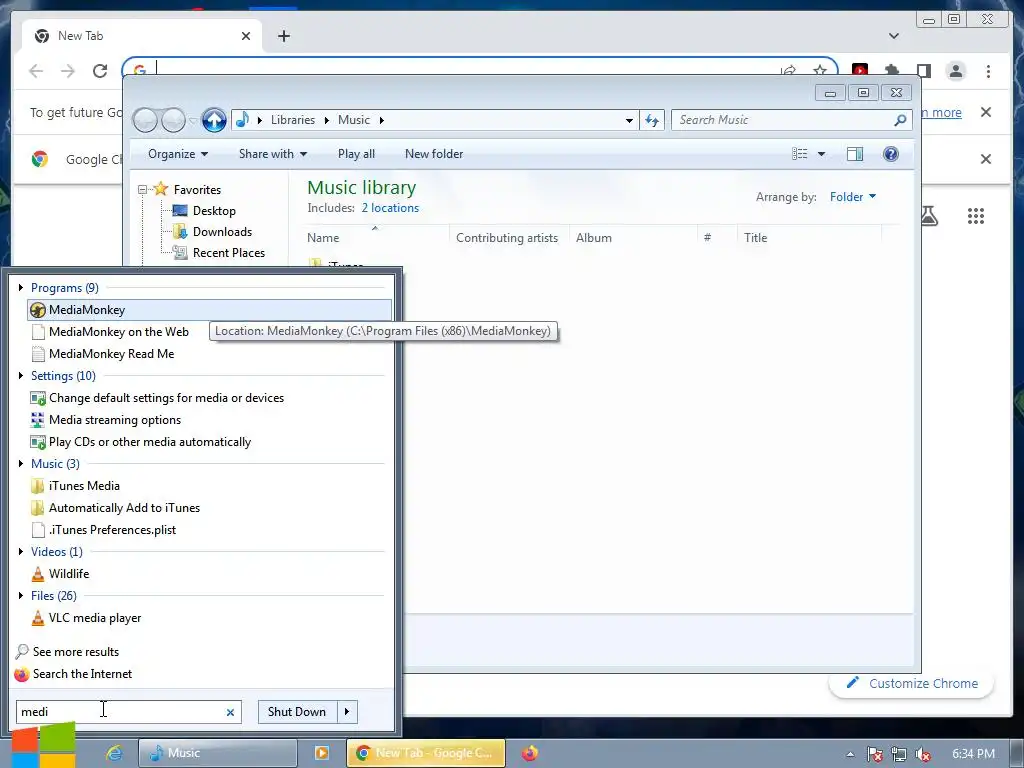Open the view options dropdown arrow
The height and width of the screenshot is (768, 1024).
pyautogui.click(x=822, y=154)
